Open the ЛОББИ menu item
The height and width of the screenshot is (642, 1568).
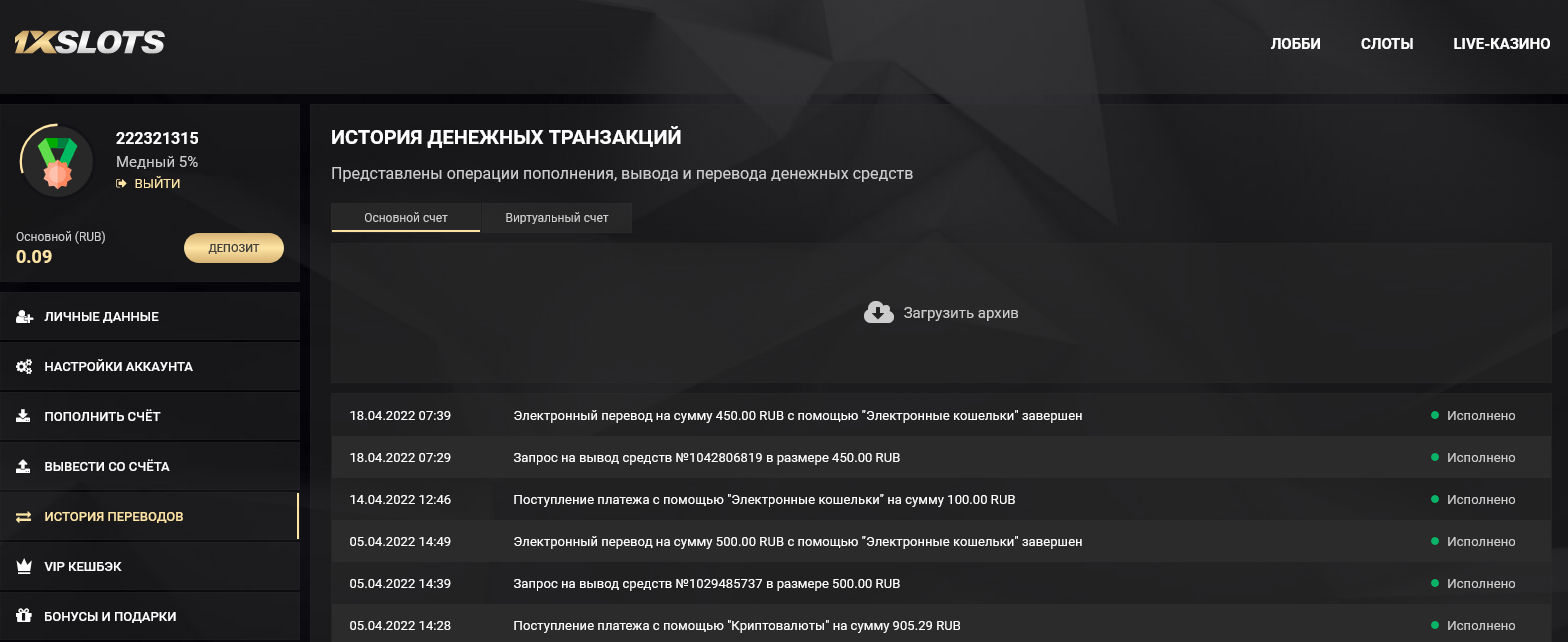(1296, 44)
